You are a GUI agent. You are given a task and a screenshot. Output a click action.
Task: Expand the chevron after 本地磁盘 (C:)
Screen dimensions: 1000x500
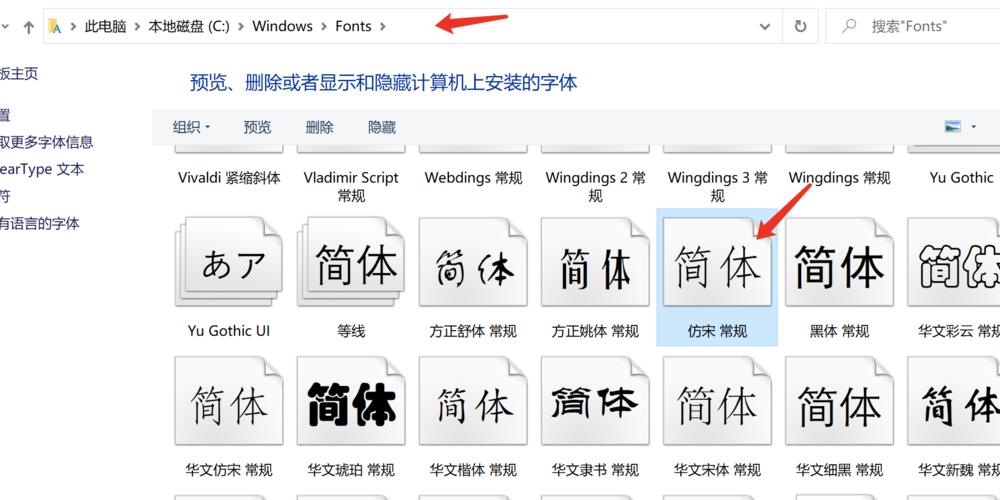click(241, 27)
